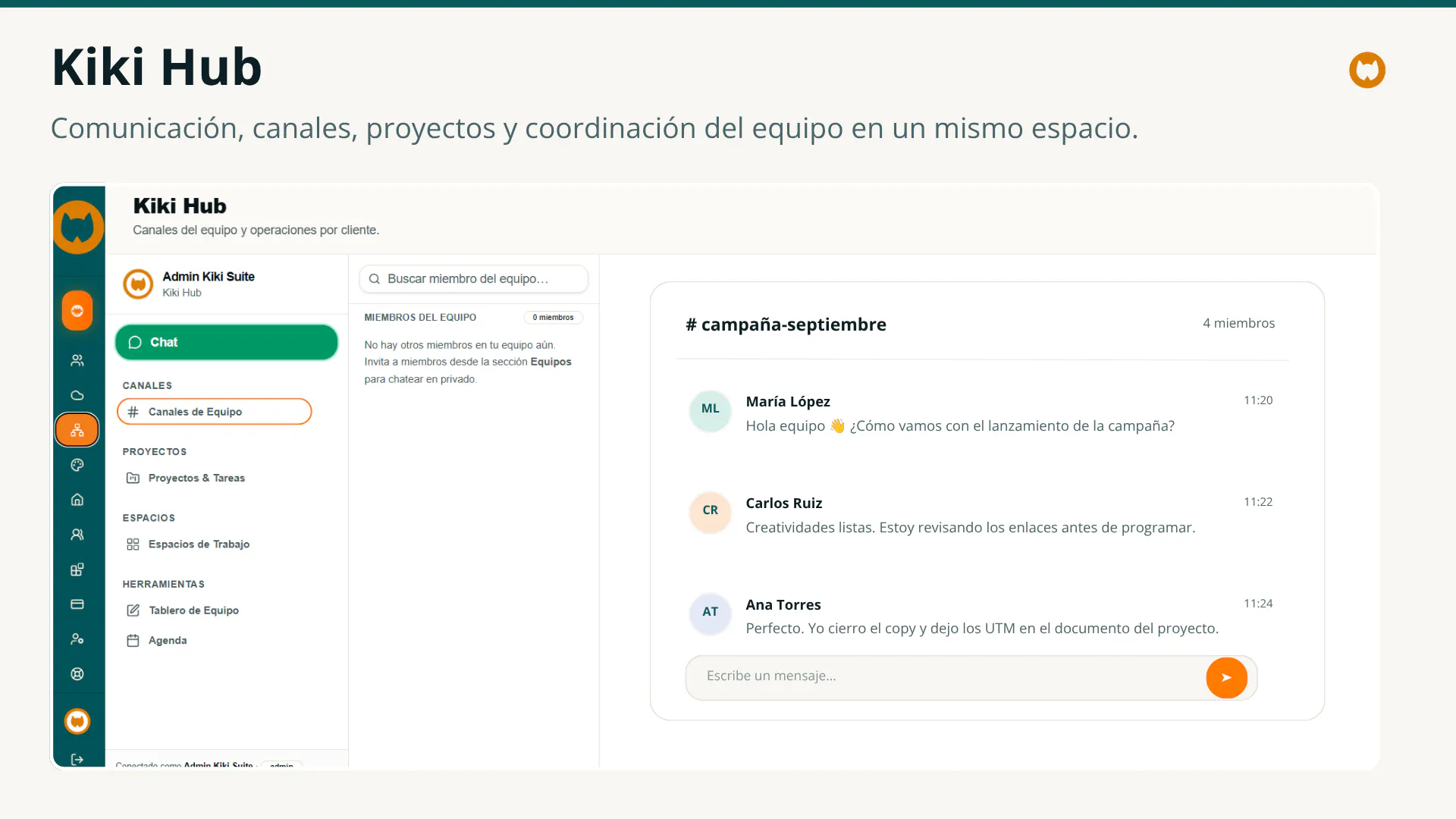
Task: Click the MIEMBROS DEL EQUIPO heading
Action: point(420,318)
